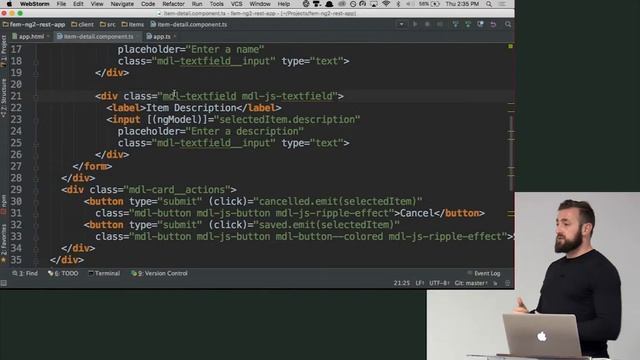
Task: Click the Wi-Fi status icon
Action: click(x=386, y=4)
